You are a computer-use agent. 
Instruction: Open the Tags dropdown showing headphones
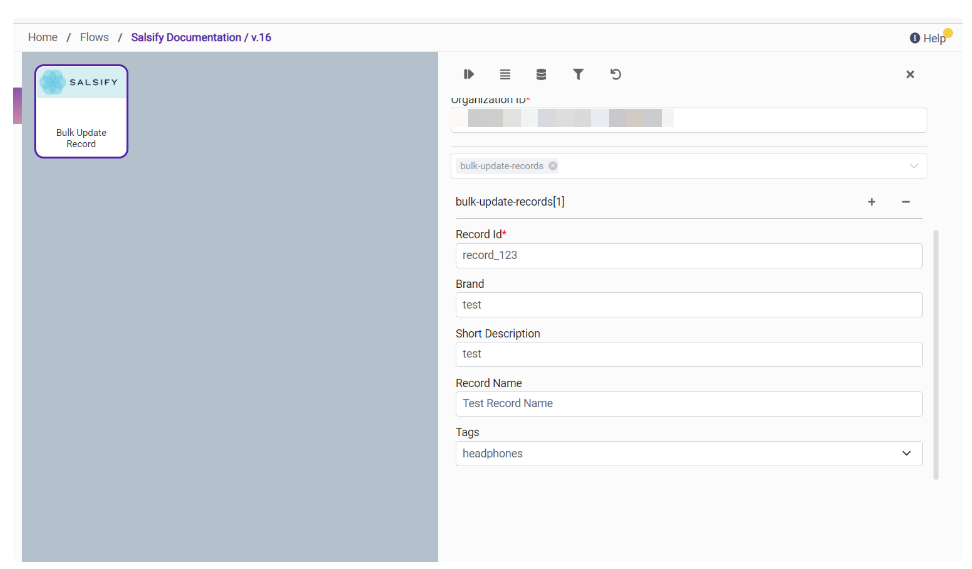click(x=688, y=454)
